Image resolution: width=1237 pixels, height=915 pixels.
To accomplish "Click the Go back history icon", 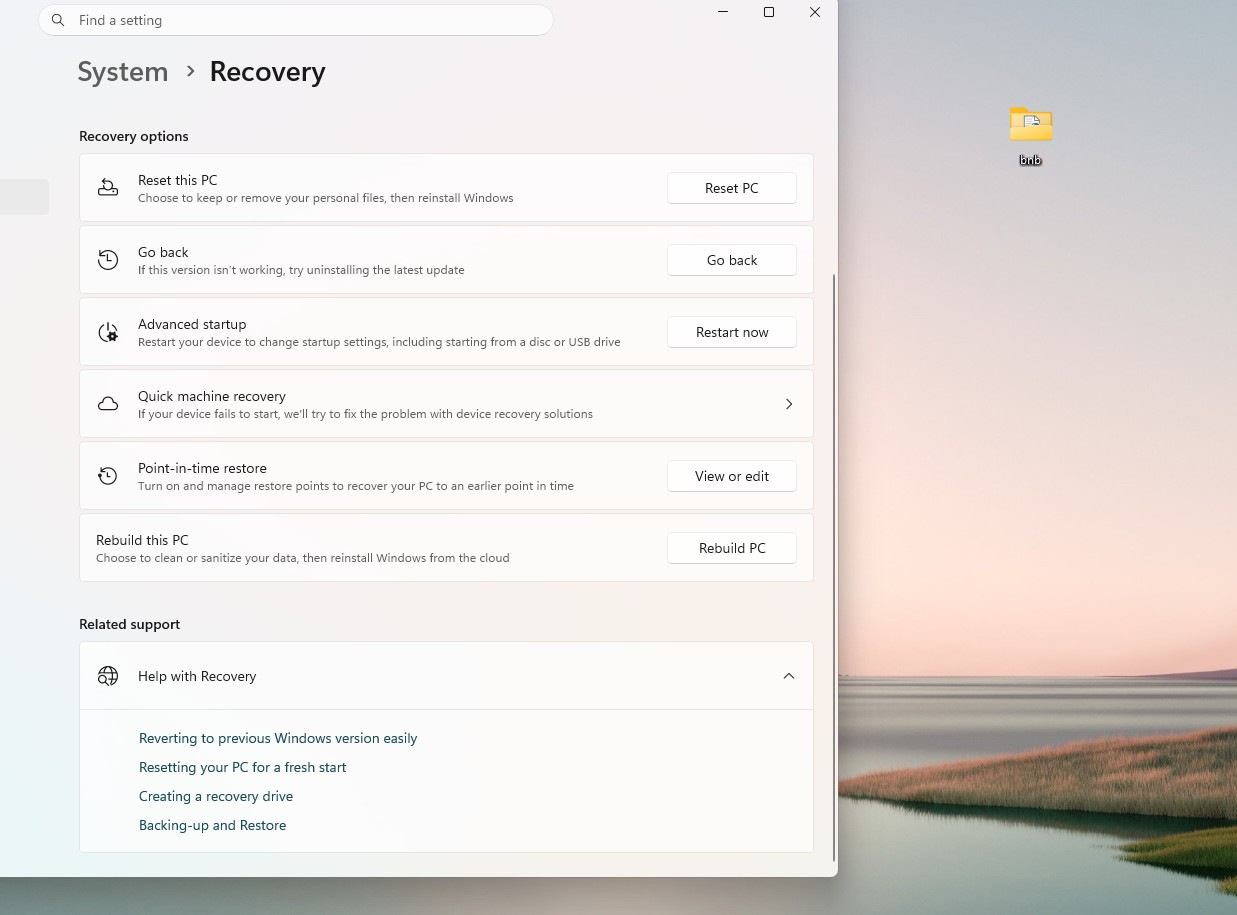I will click(108, 260).
